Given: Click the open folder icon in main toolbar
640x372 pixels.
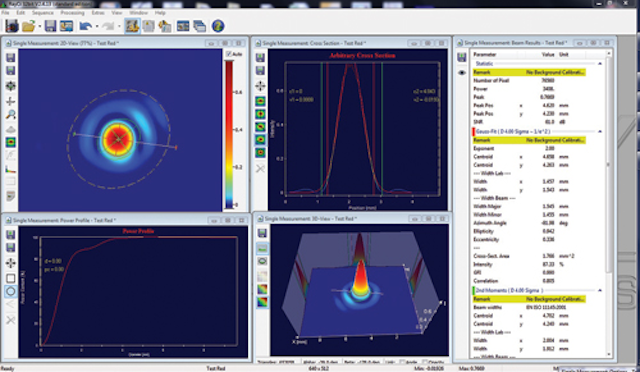Looking at the screenshot, I should pos(29,26).
